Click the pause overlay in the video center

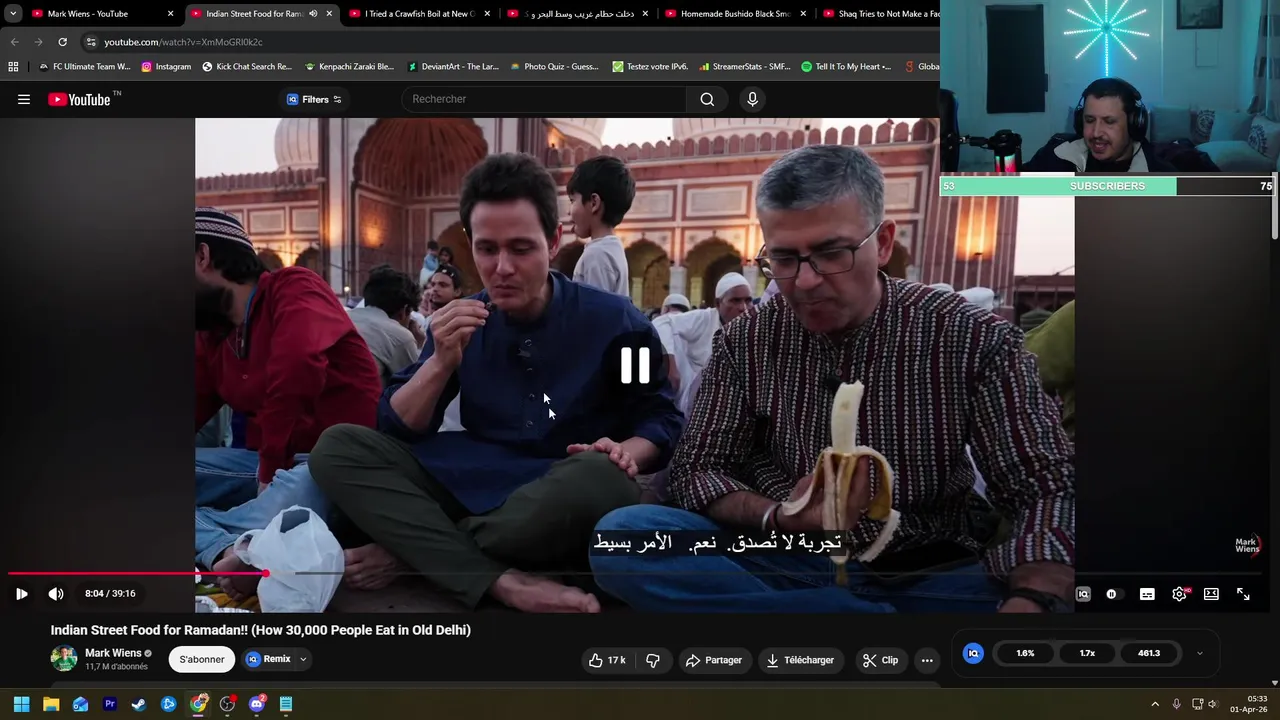coord(635,366)
